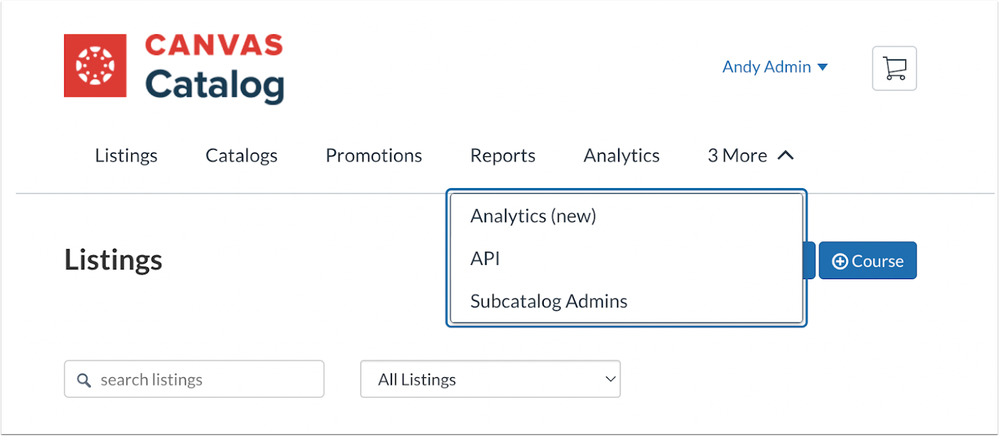
Task: Collapse the 3 More menu
Action: pyautogui.click(x=750, y=155)
